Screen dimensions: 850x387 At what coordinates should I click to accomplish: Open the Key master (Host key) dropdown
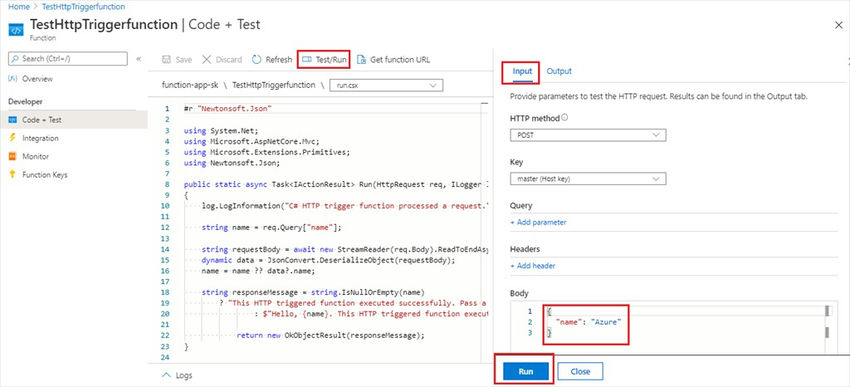[x=588, y=178]
